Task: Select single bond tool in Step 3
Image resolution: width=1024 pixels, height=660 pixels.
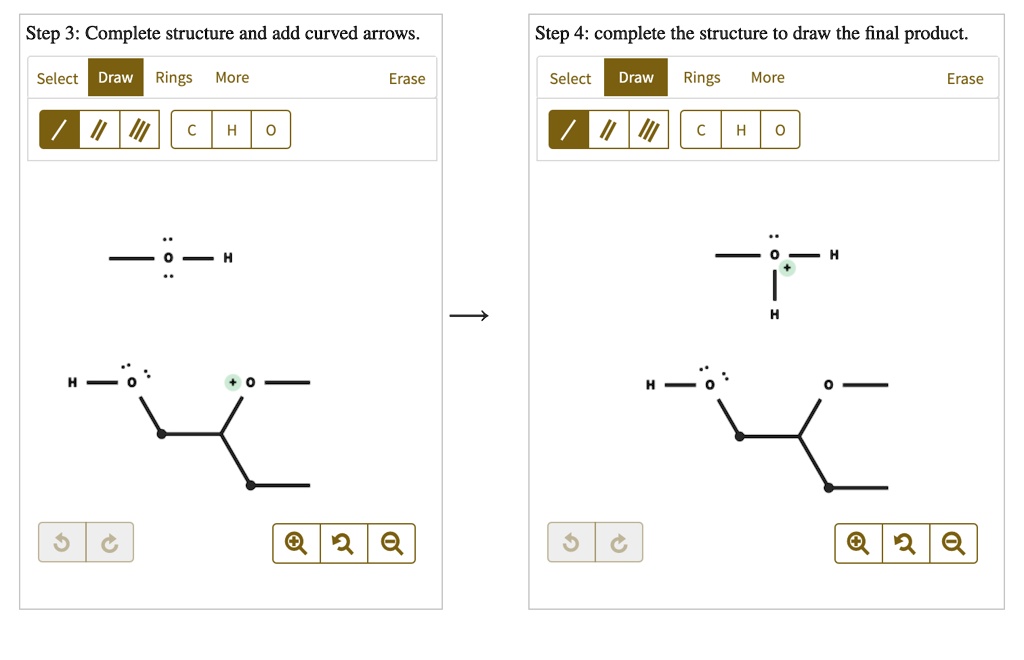Action: coord(59,129)
